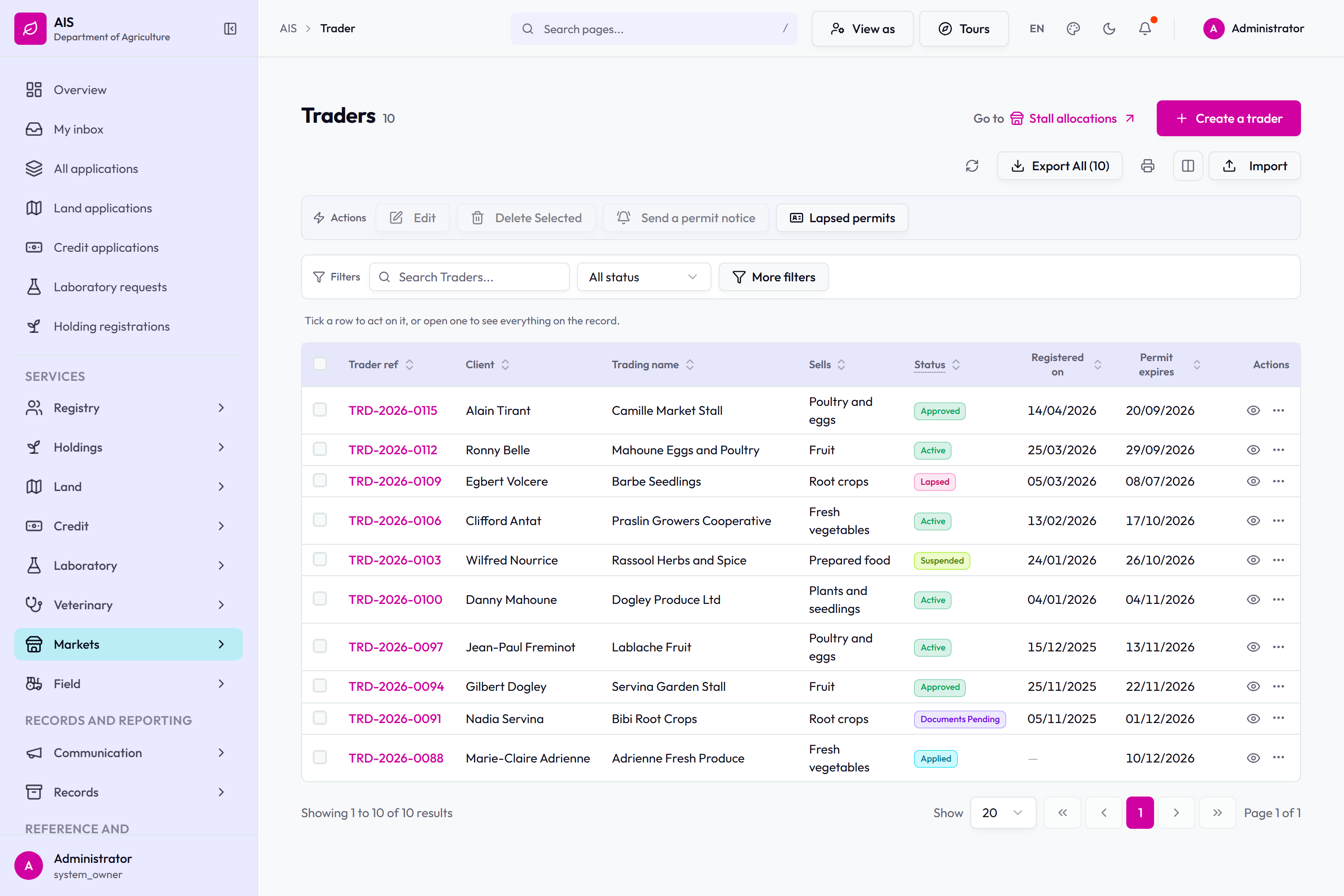Expand the Laboratory menu
The image size is (1344, 896).
tap(129, 566)
